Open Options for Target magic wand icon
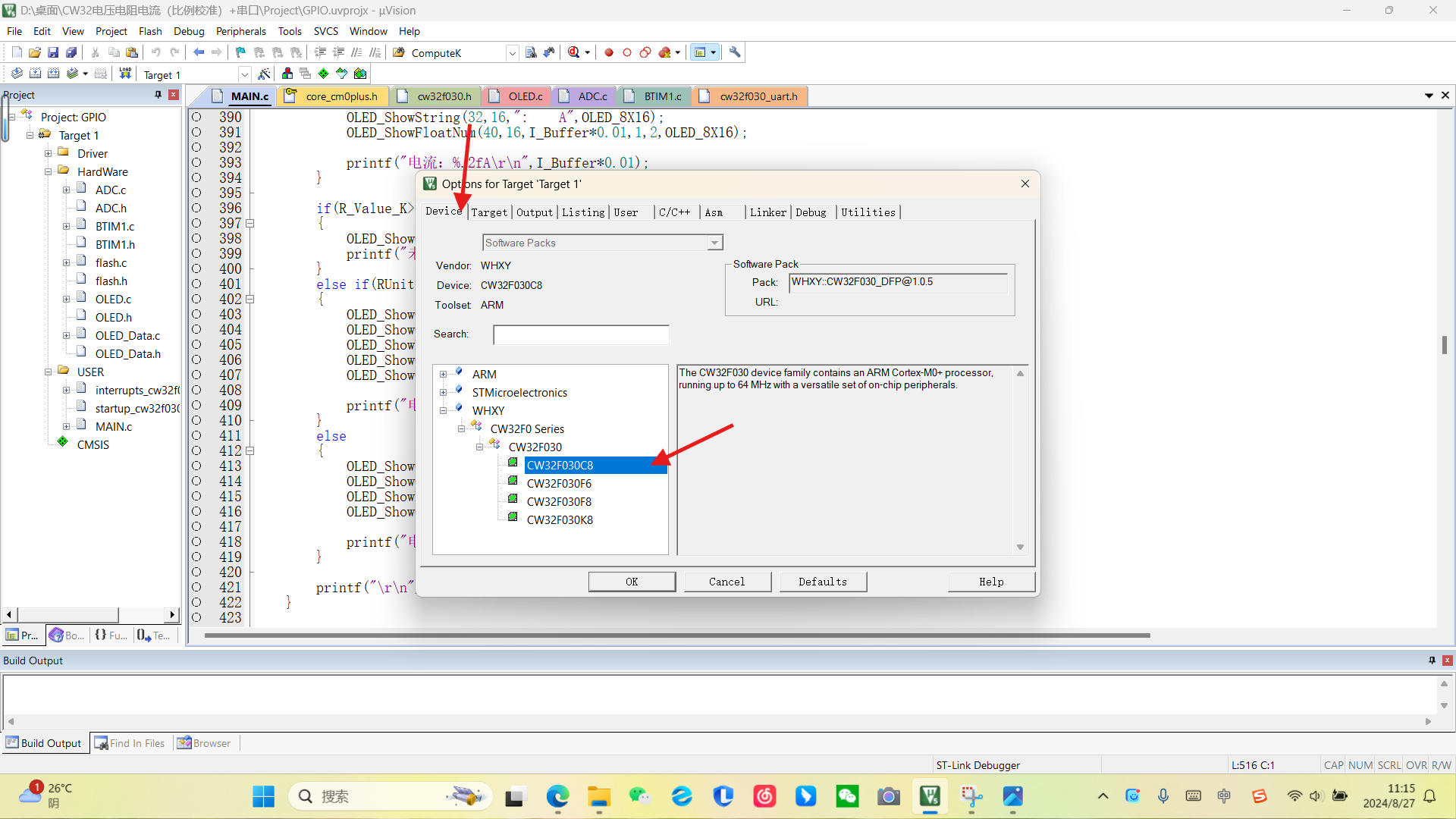 coord(264,74)
